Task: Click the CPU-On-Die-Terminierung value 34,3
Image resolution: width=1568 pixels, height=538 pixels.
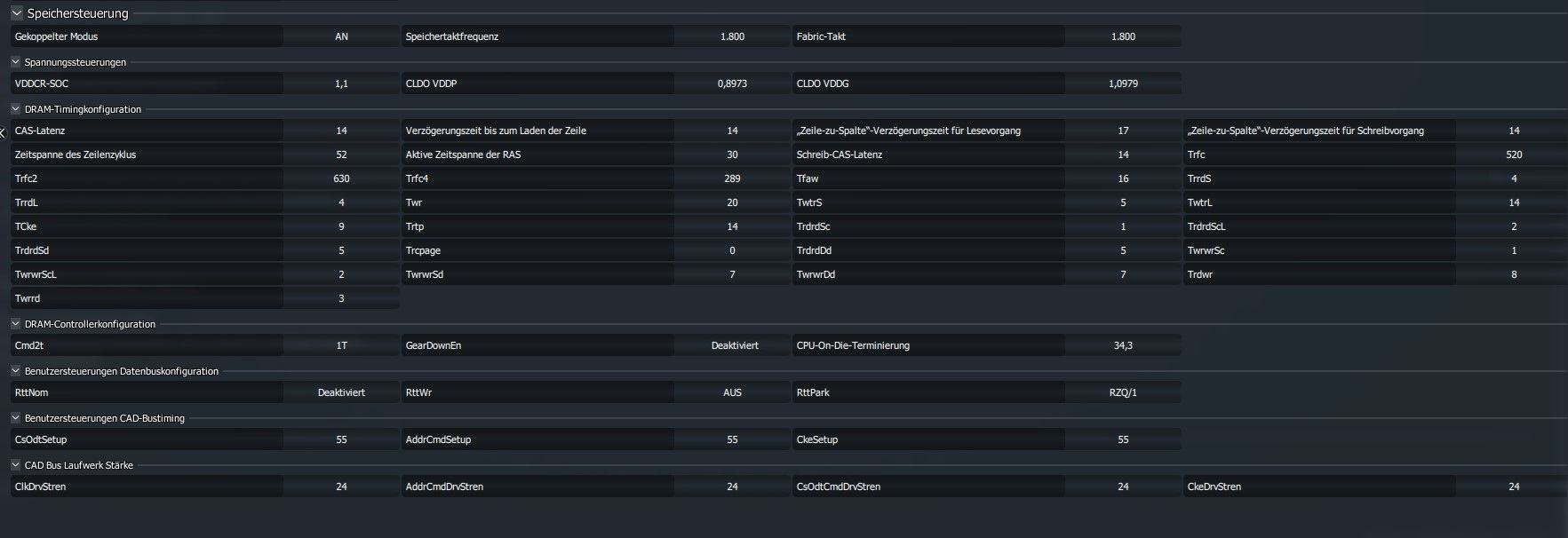Action: click(x=1123, y=345)
